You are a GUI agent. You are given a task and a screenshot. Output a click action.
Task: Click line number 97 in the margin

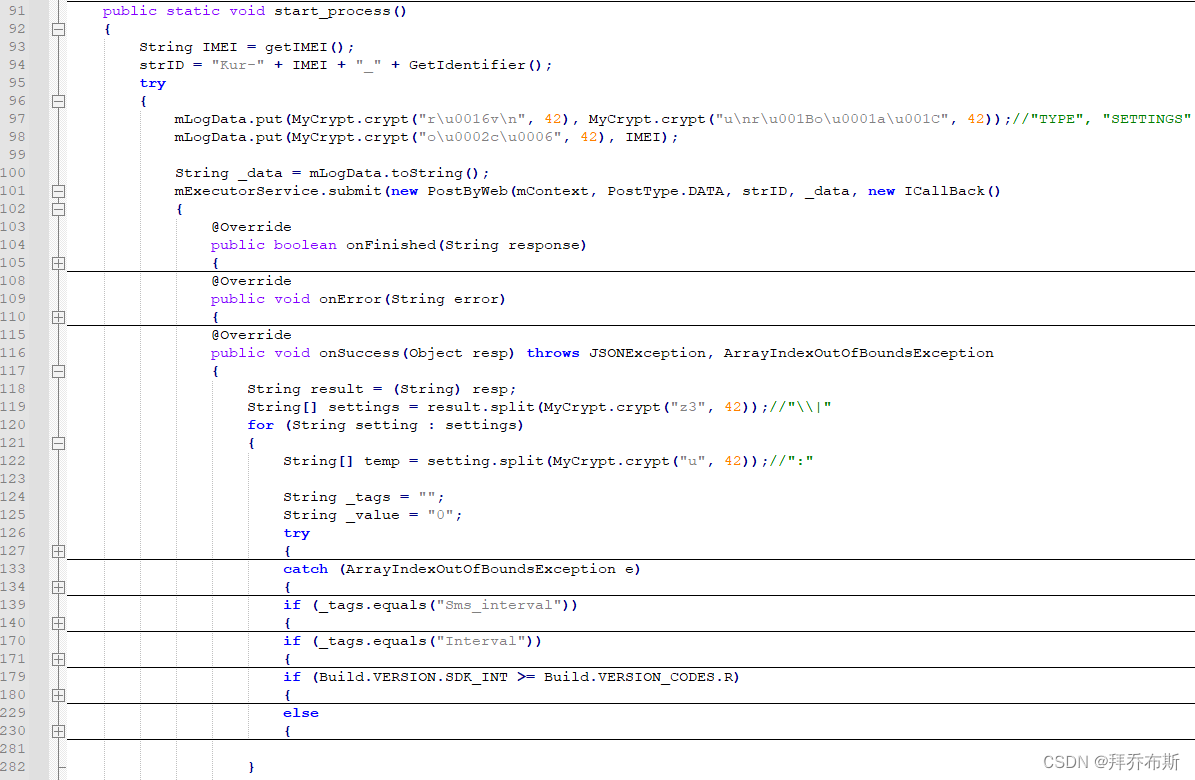point(17,118)
